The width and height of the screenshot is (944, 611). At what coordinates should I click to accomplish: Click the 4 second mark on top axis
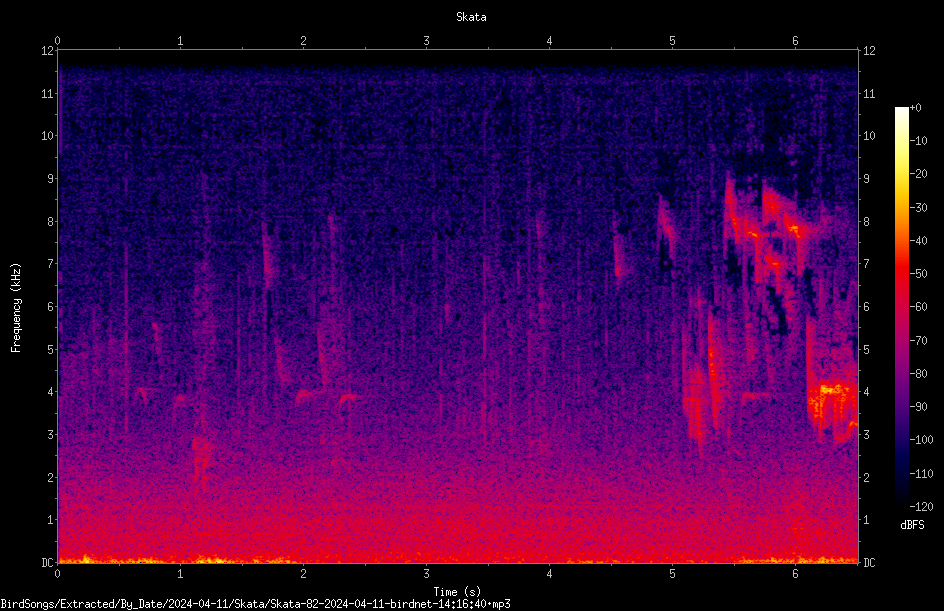549,41
